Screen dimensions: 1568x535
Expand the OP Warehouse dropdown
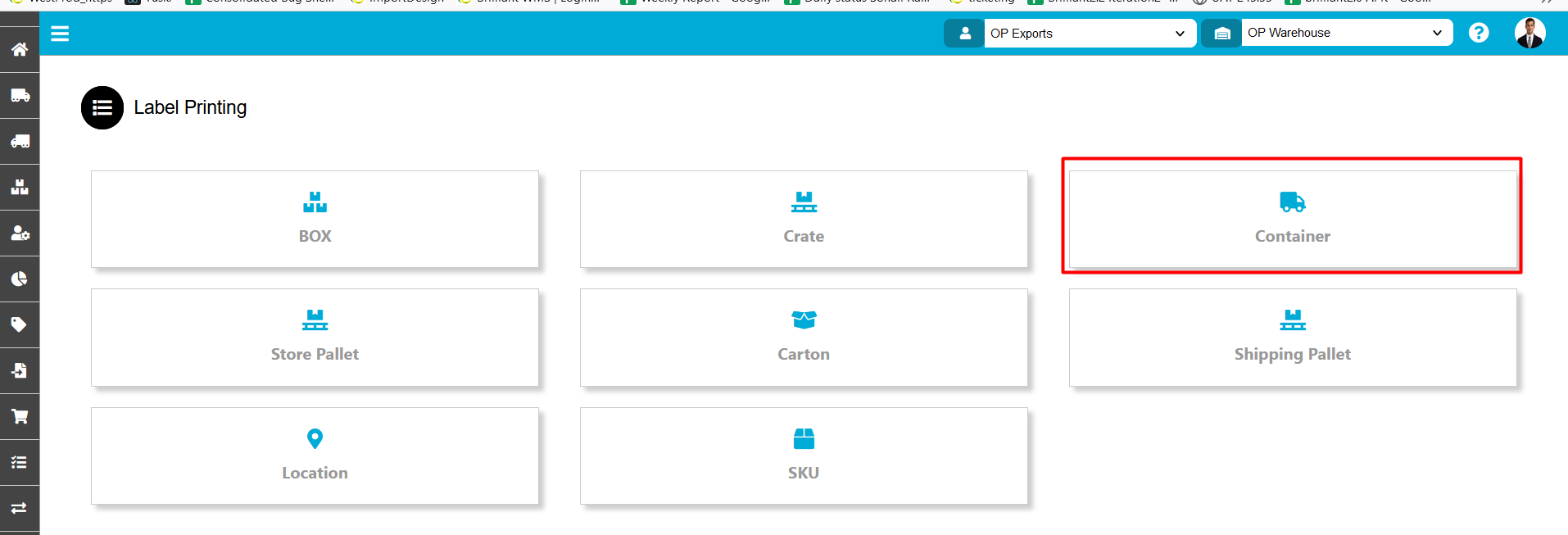pos(1345,33)
